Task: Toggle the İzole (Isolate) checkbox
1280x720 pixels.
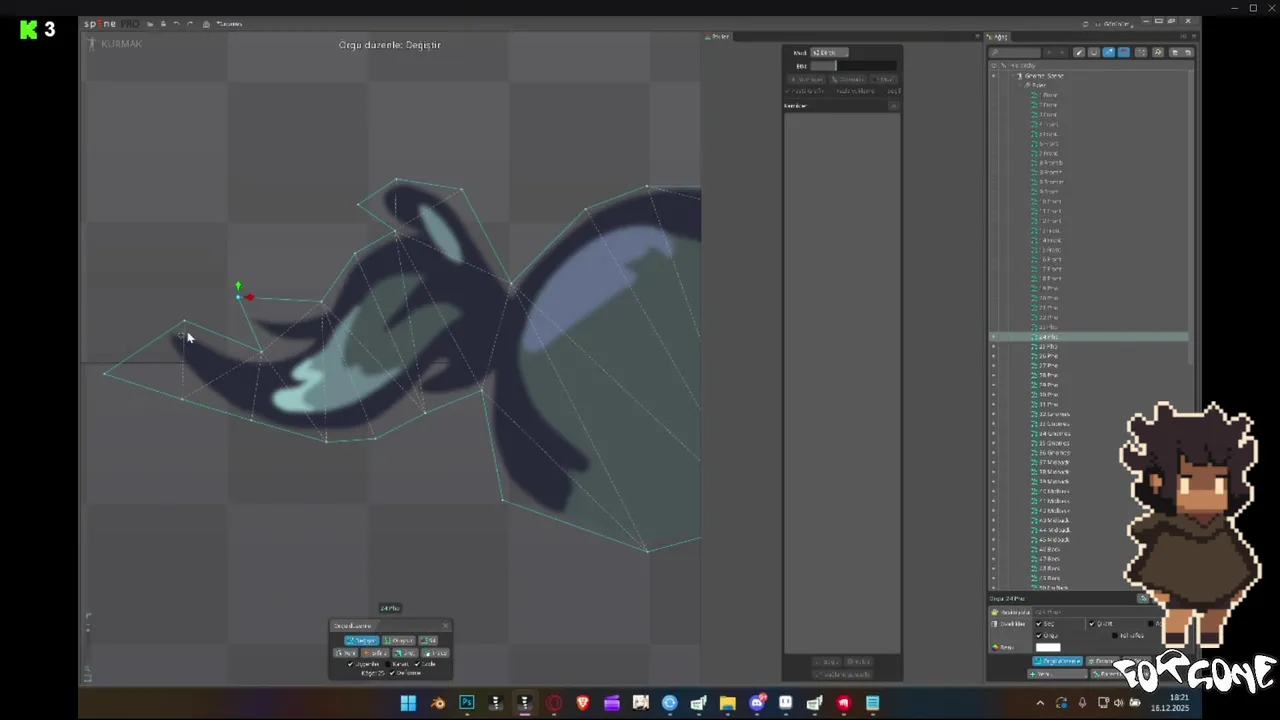Action: pos(417,664)
